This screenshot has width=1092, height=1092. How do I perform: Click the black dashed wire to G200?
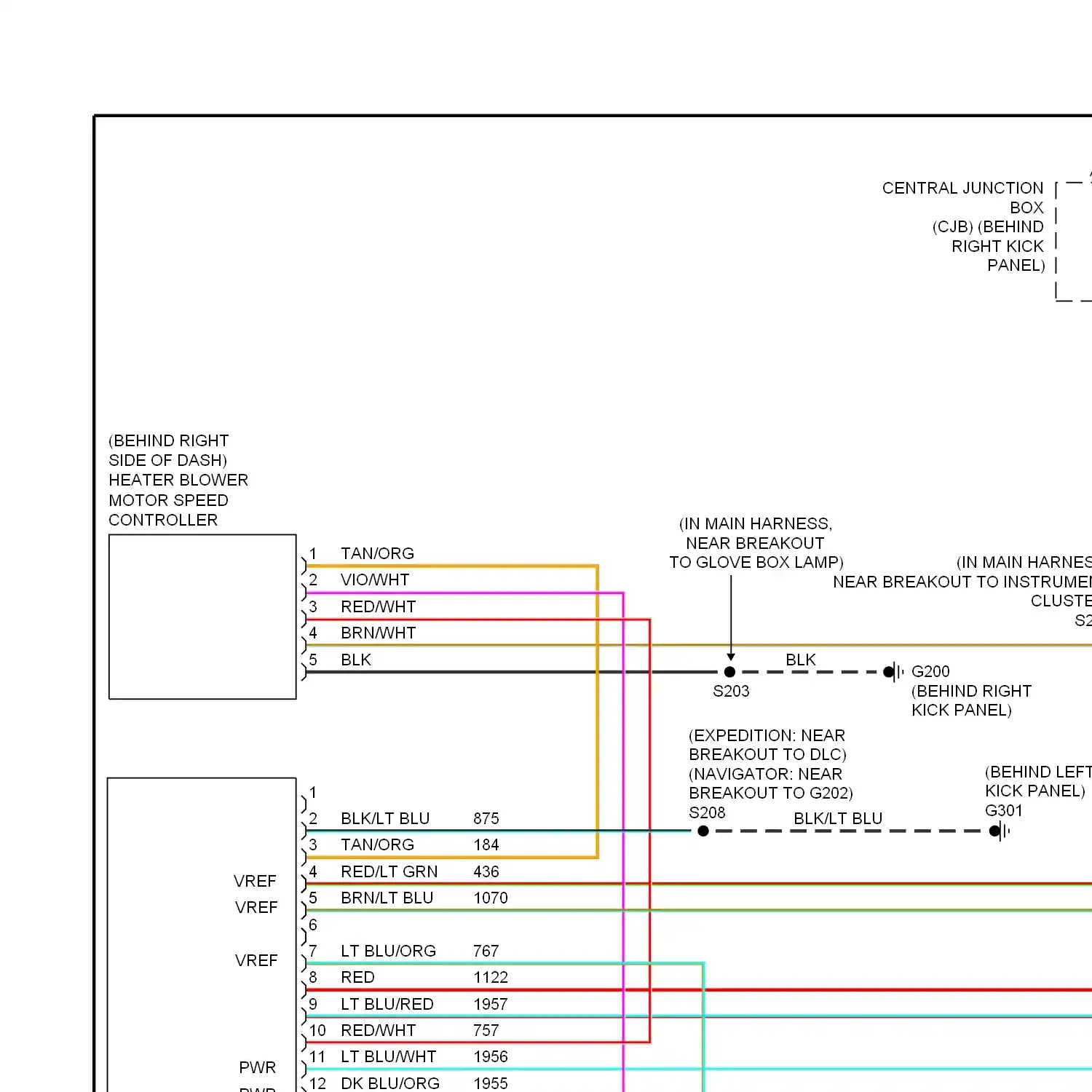coord(808,672)
